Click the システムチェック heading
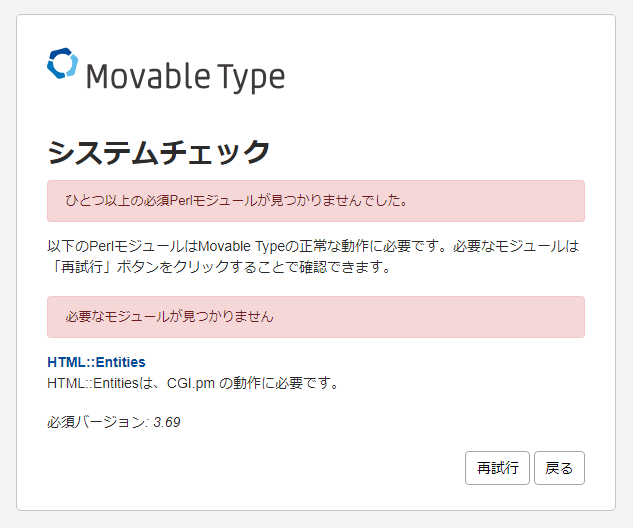This screenshot has height=528, width=633. tap(158, 153)
